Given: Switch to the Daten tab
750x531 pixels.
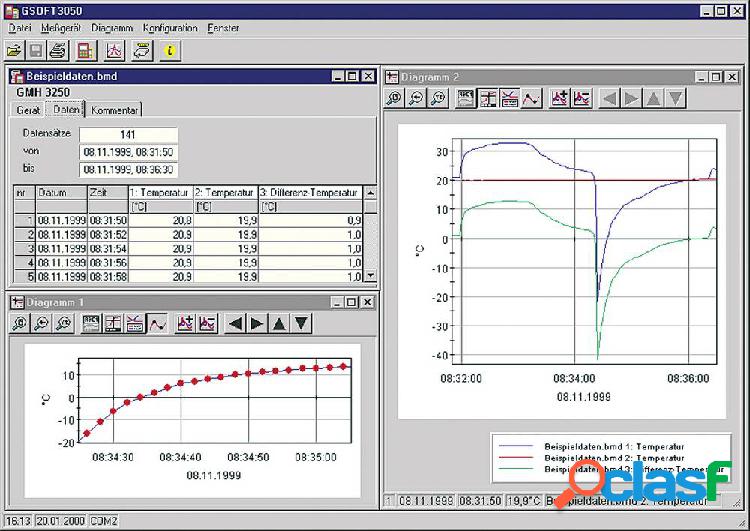Looking at the screenshot, I should (x=66, y=109).
